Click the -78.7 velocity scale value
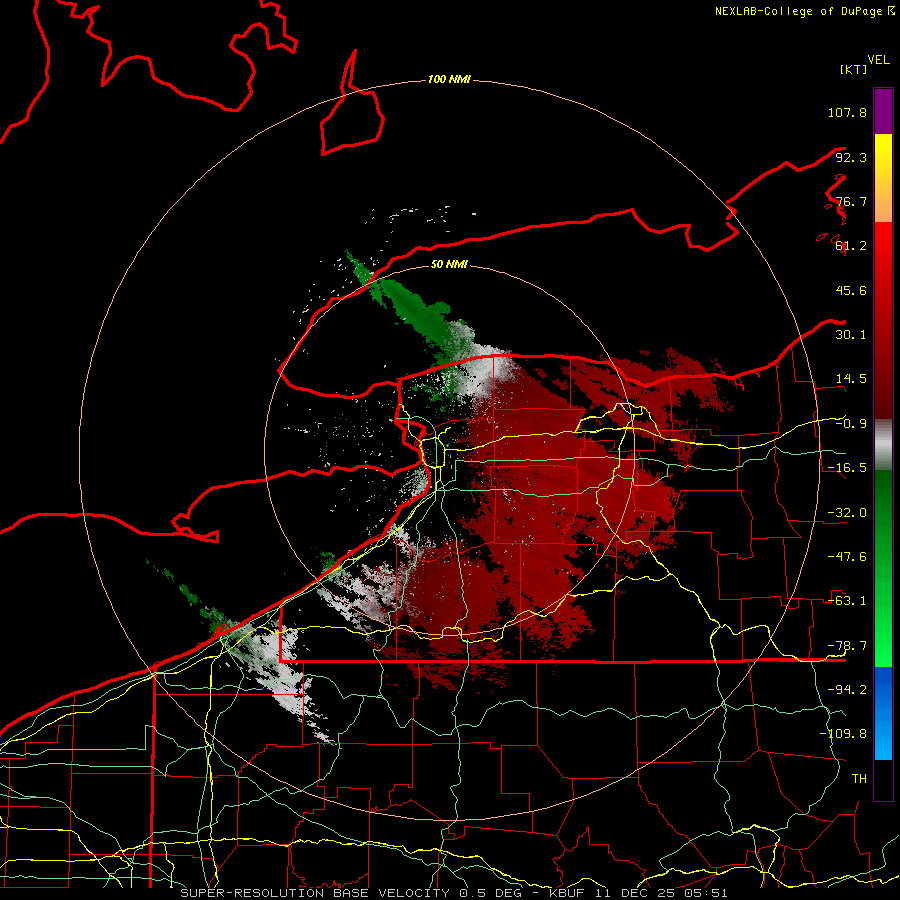The width and height of the screenshot is (900, 900). (x=847, y=646)
